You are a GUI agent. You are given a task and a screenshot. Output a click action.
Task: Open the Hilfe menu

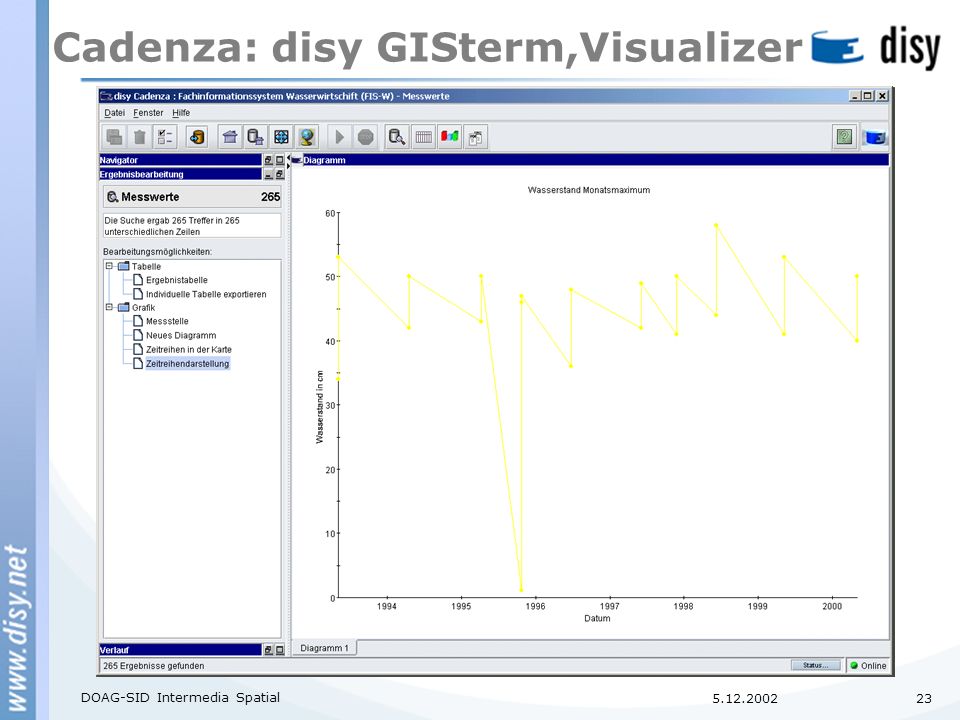pos(181,113)
